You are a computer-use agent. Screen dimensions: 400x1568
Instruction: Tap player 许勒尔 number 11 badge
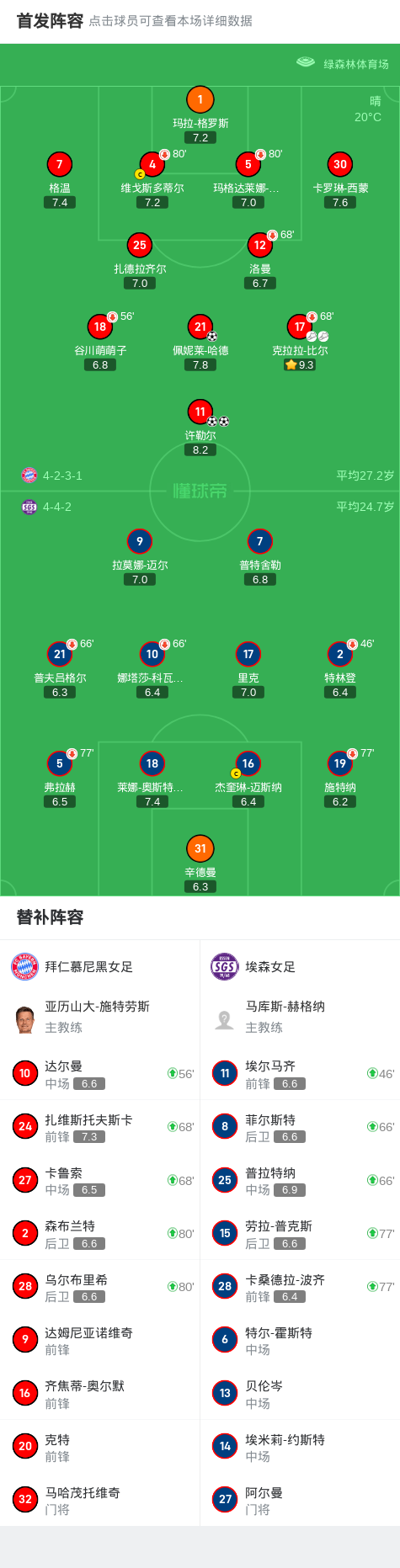pos(200,412)
